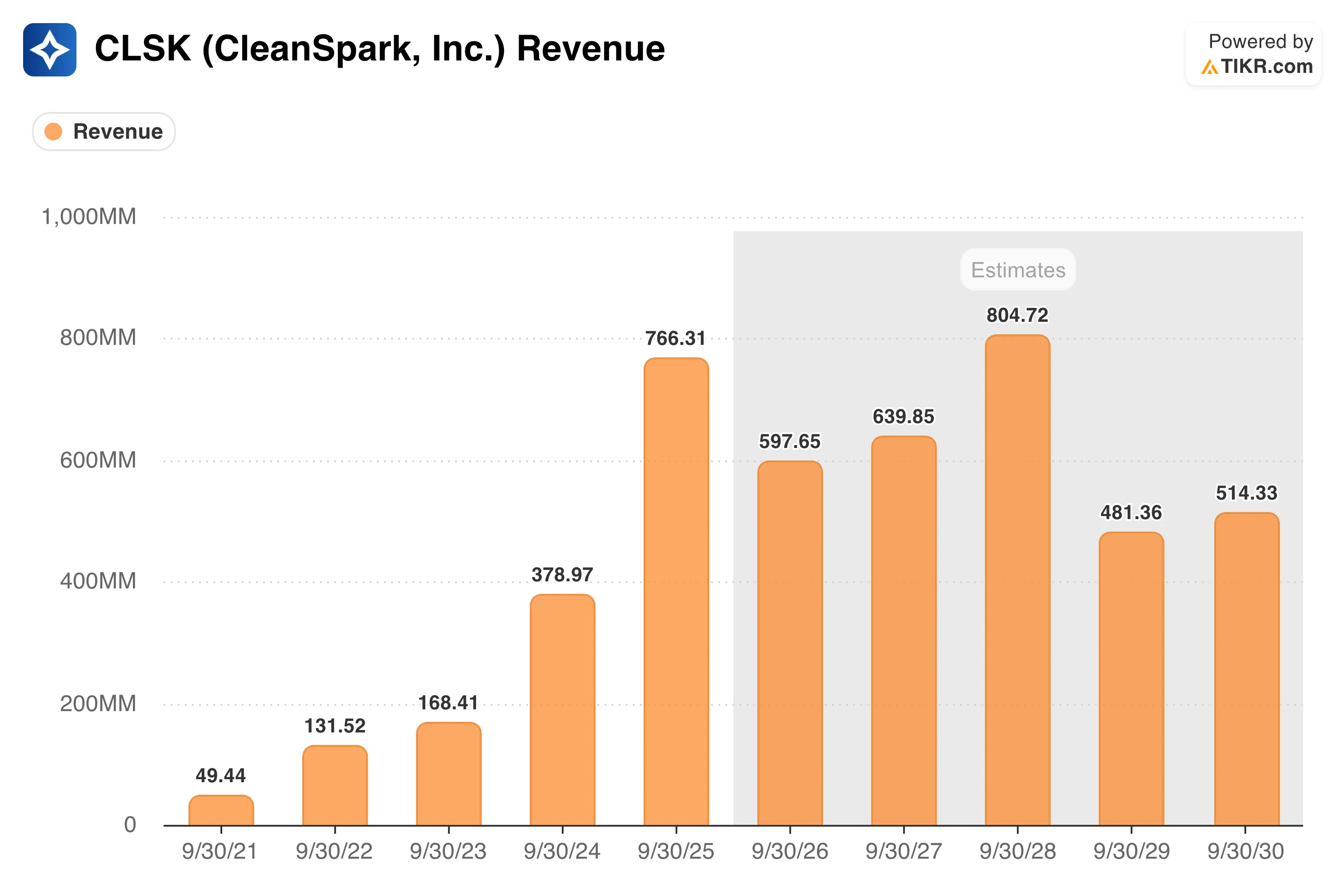Select the 9/30/24 revenue bar
The image size is (1344, 896).
click(562, 710)
